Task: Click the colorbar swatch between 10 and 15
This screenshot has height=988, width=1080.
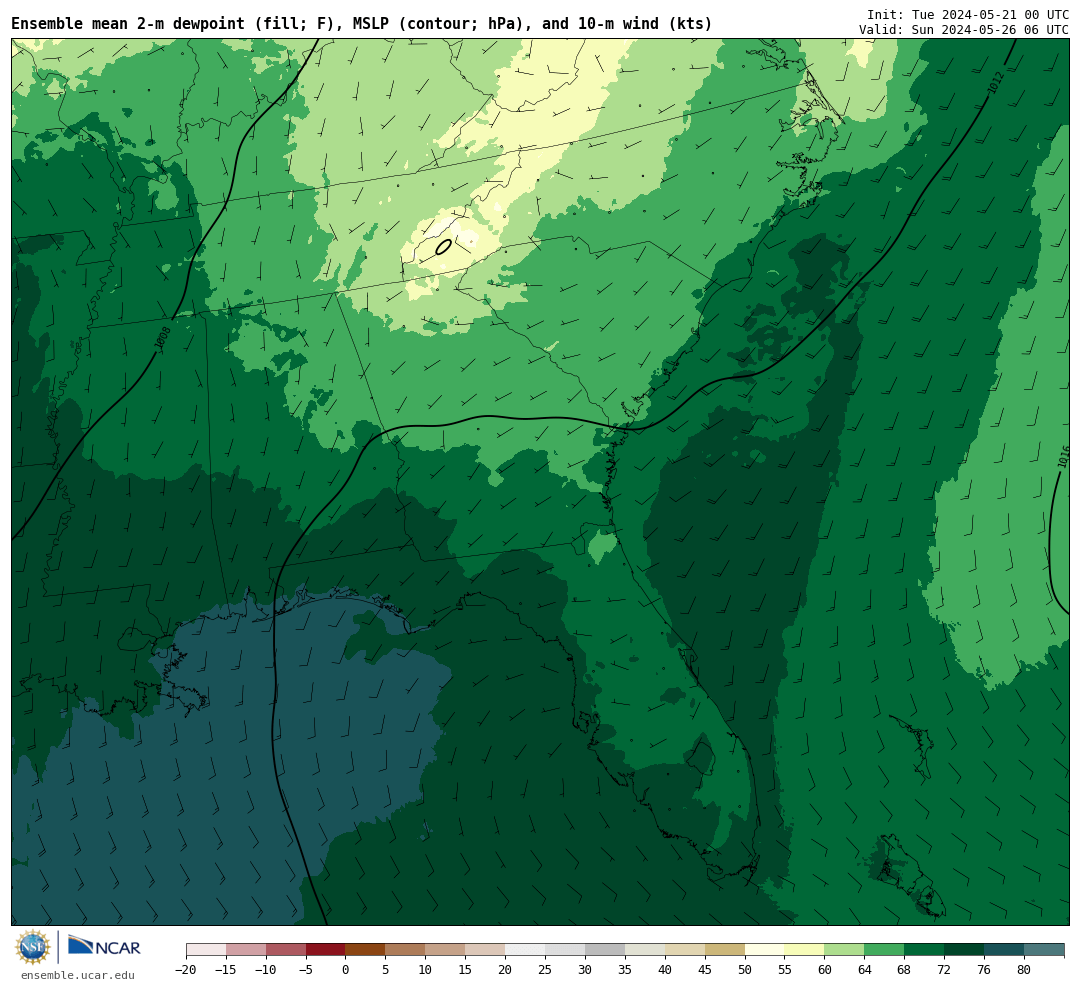Action: 445,950
